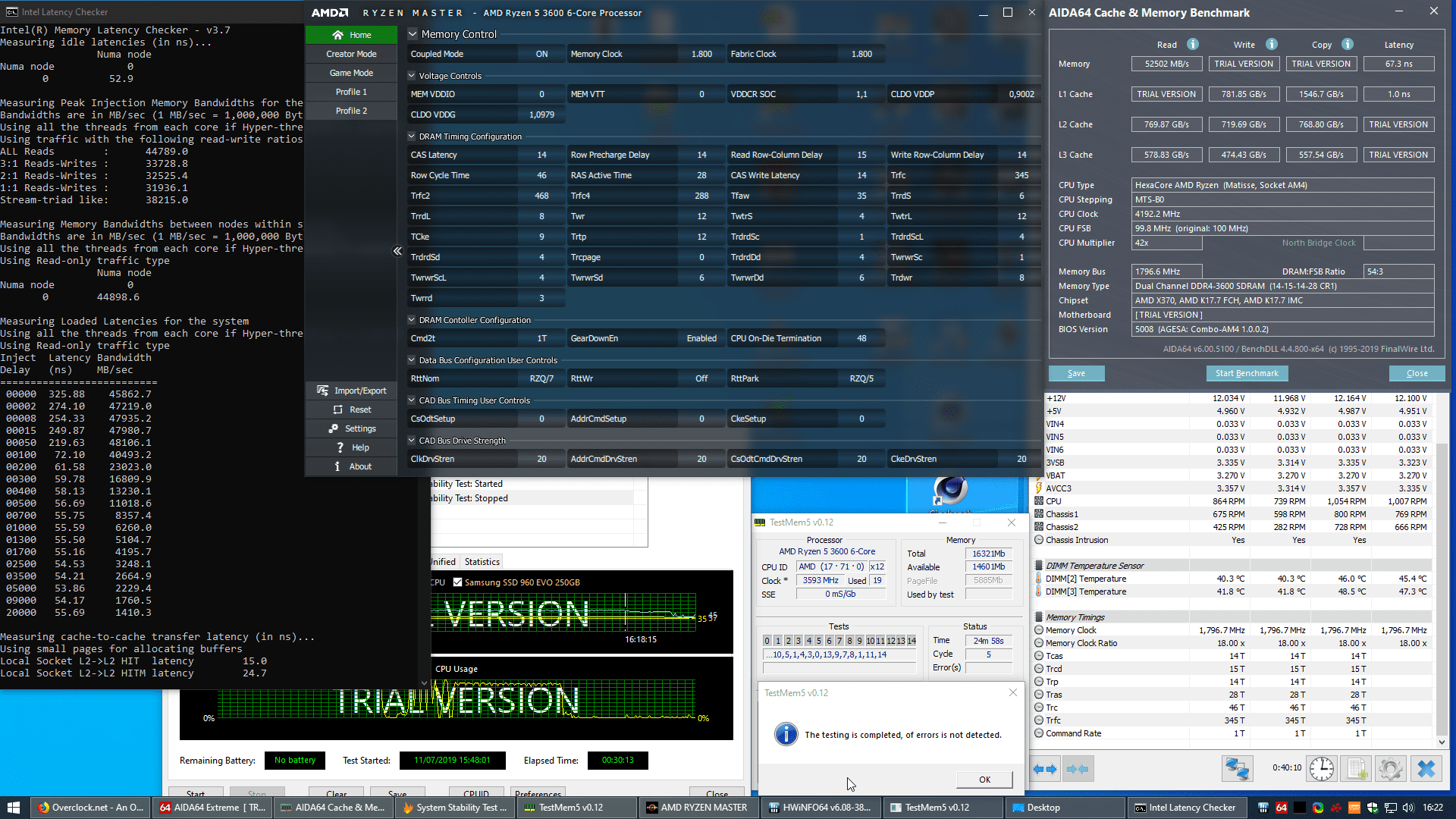Click HWiNFO tray icon with bars
This screenshot has height=819, width=1456.
(1263, 808)
